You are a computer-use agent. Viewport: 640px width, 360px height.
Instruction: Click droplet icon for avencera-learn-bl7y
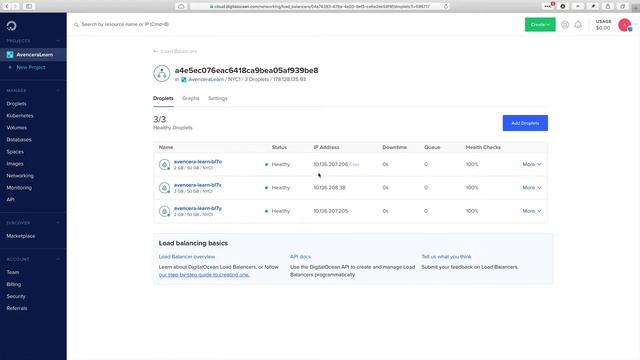pyautogui.click(x=164, y=211)
